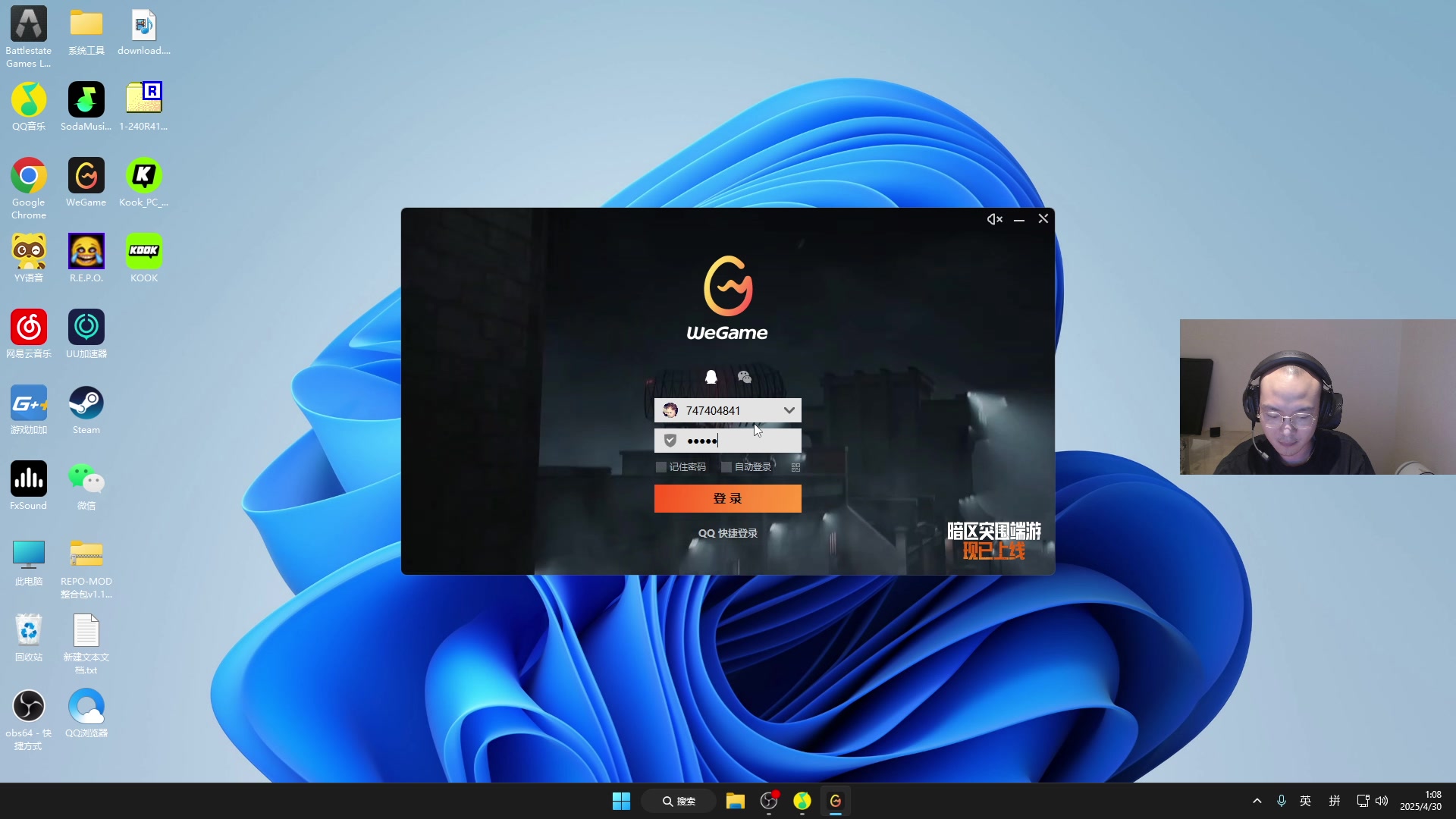
Task: Select the YY语音 desktop icon
Action: coord(29,259)
